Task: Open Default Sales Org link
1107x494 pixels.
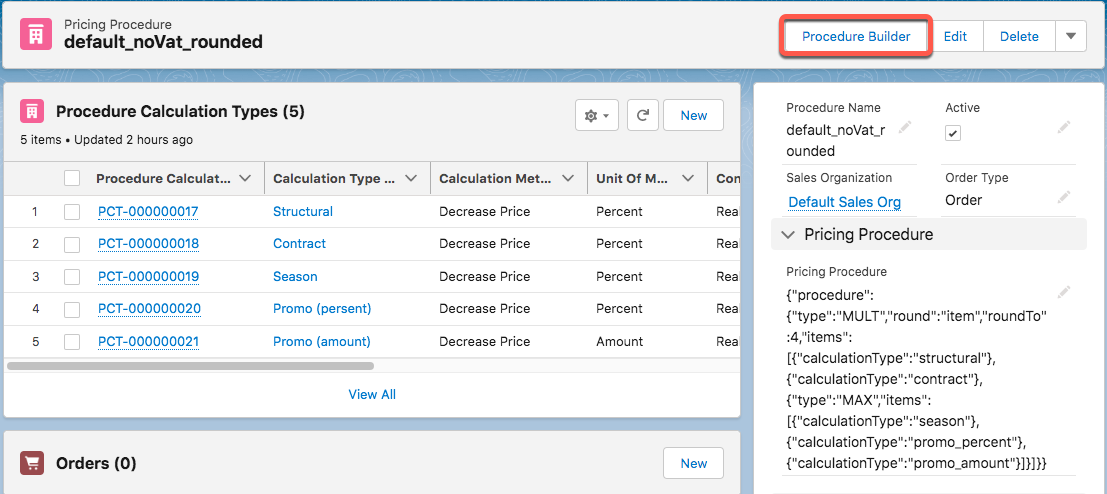Action: (x=844, y=203)
